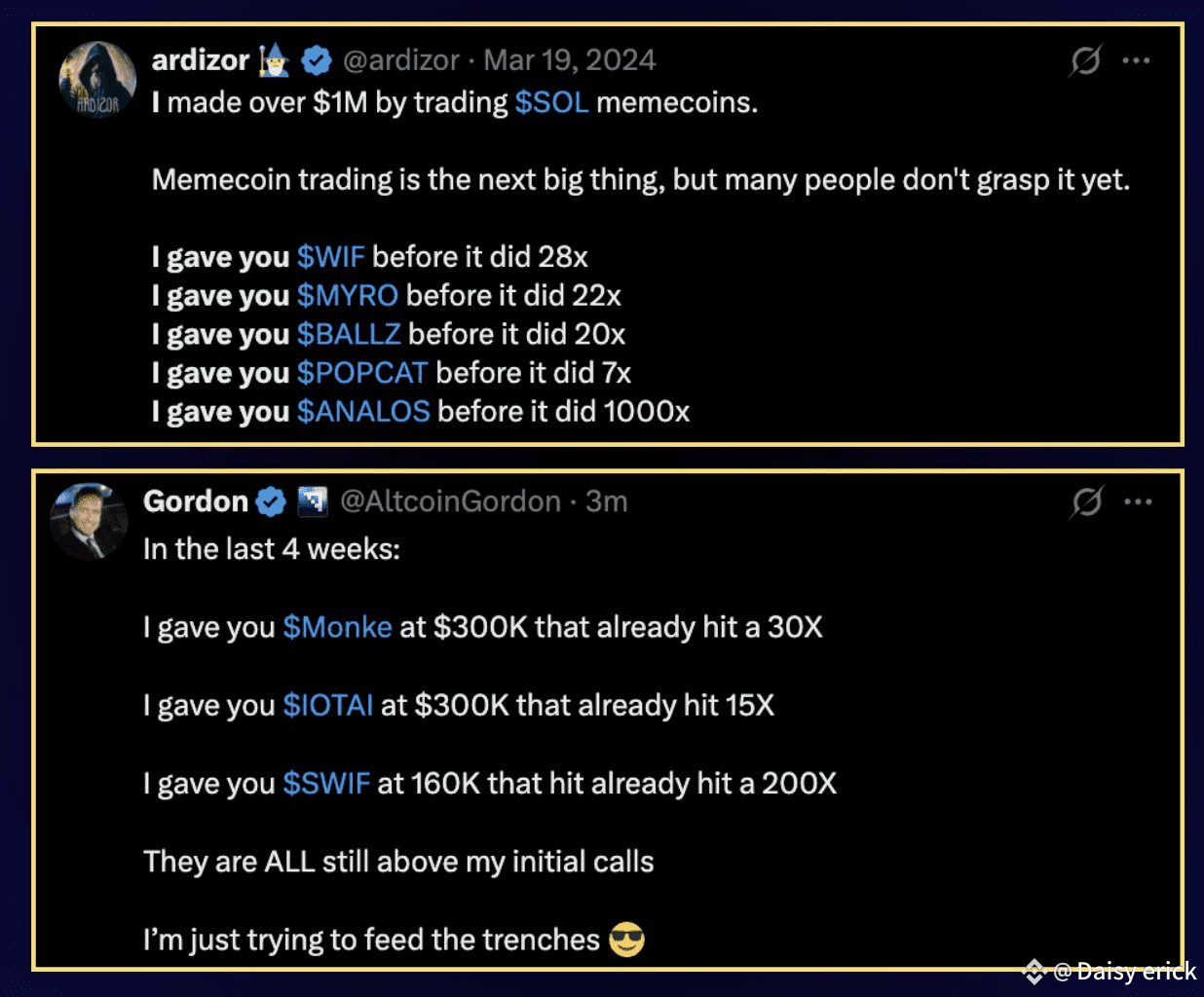This screenshot has height=997, width=1204.
Task: Open the $SOL cashtag link
Action: coord(552,102)
